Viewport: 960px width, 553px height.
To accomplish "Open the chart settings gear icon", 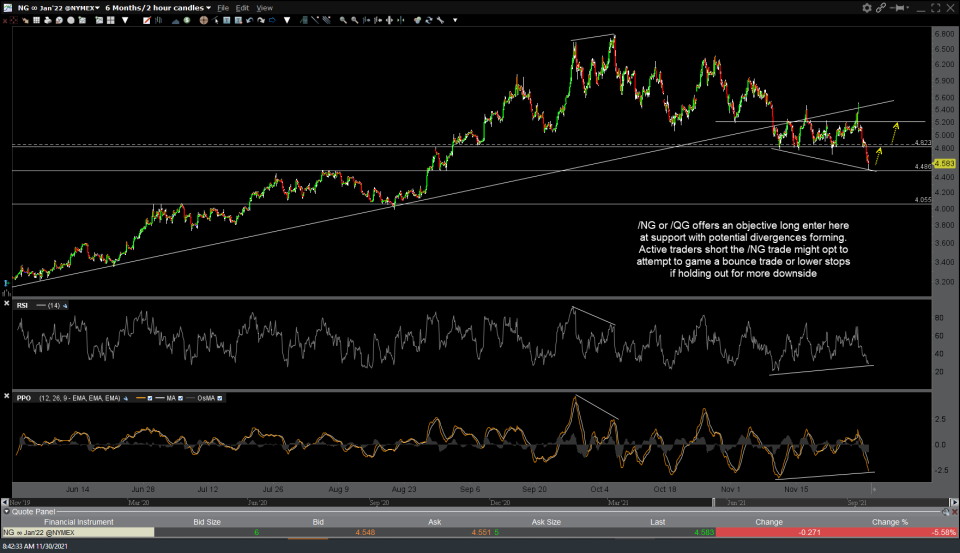I will click(867, 7).
